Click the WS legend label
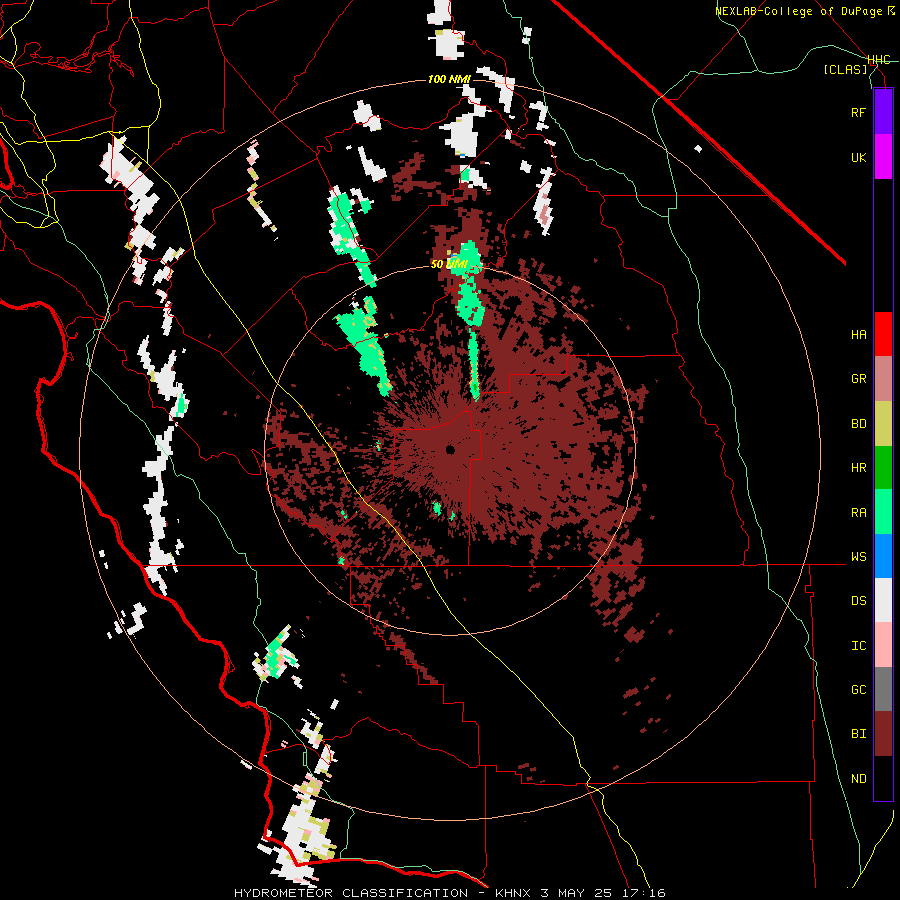The image size is (900, 900). click(x=858, y=557)
